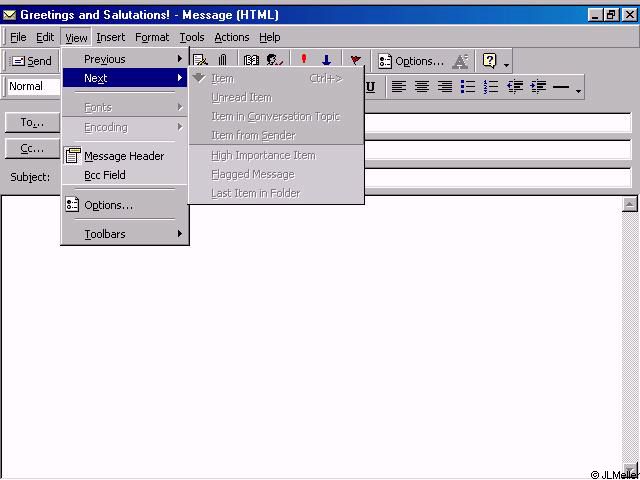
Task: Set High Importance red exclamation icon
Action: 304,60
